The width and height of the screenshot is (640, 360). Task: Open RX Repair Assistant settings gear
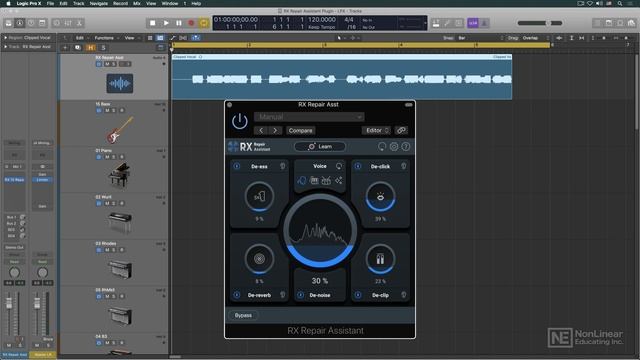click(394, 147)
